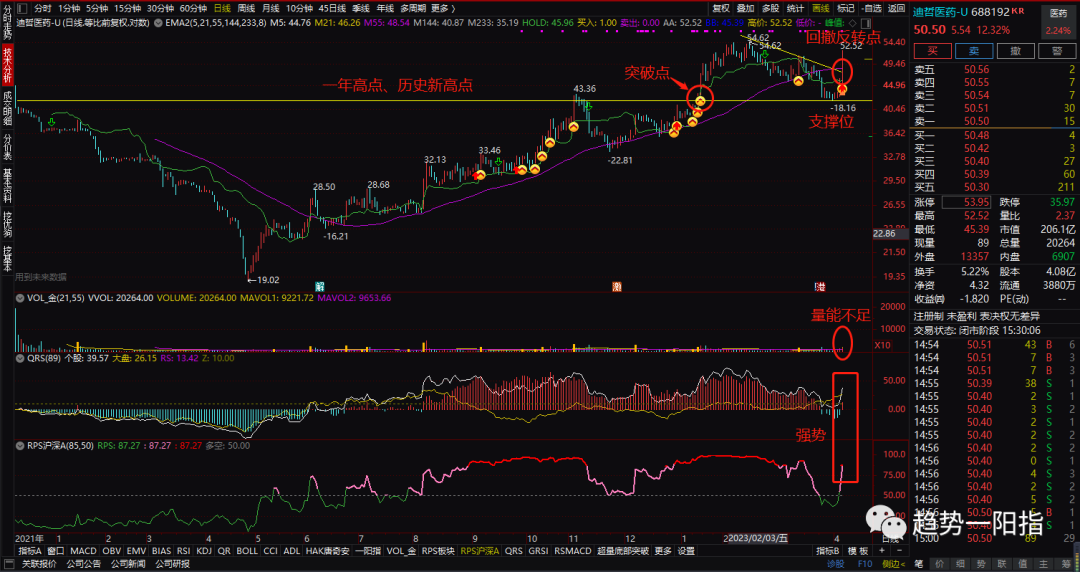The width and height of the screenshot is (1080, 572).
Task: Switch to 1分钟 period
Action: tap(69, 8)
